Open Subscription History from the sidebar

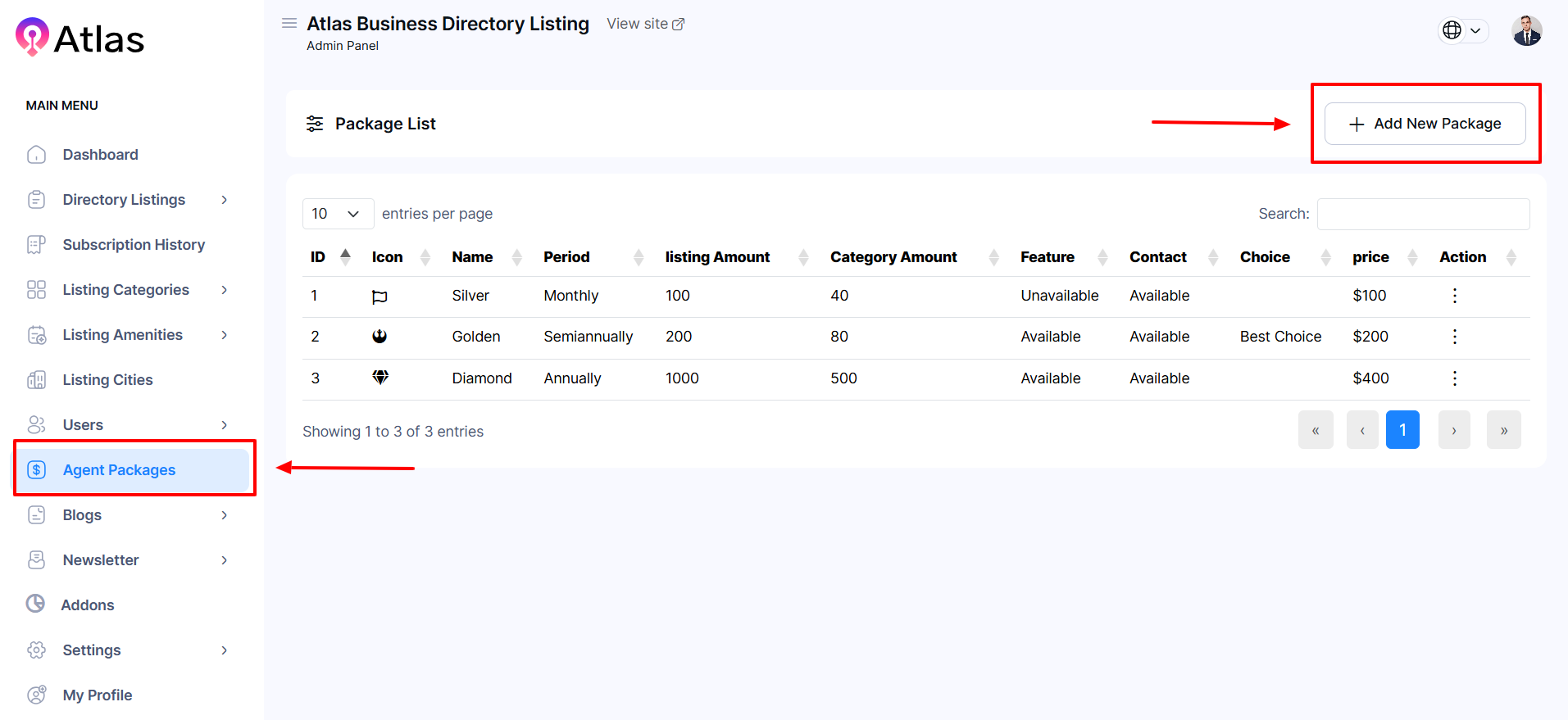tap(134, 245)
